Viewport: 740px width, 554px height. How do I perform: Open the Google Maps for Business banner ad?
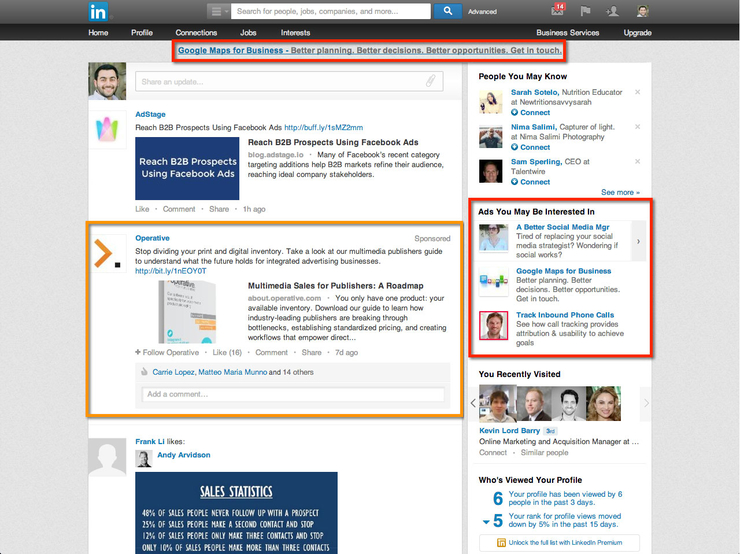[370, 50]
